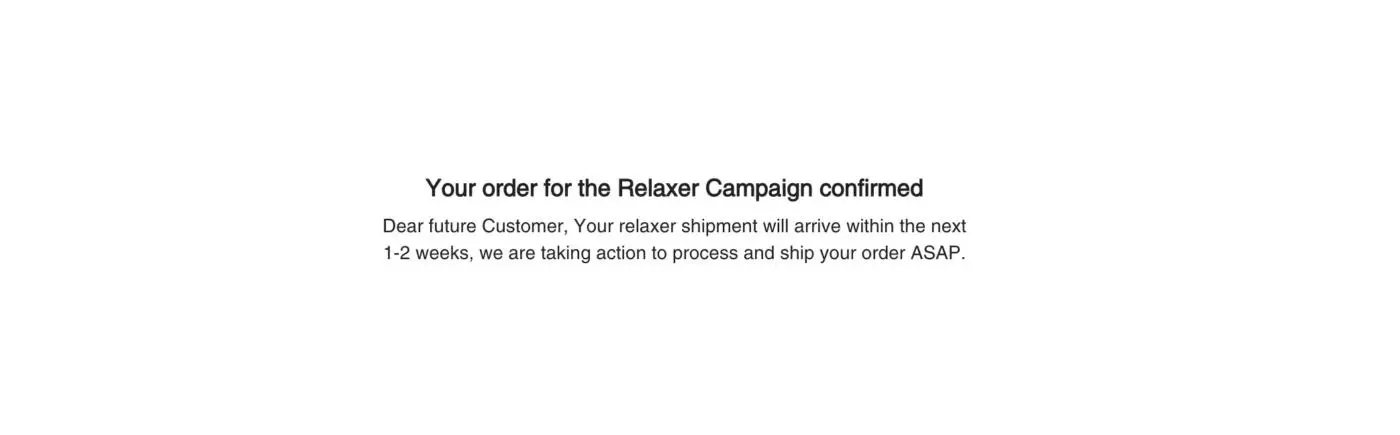Click the word "Relaxer" in the heading
This screenshot has height=435, width=1400.
click(658, 188)
